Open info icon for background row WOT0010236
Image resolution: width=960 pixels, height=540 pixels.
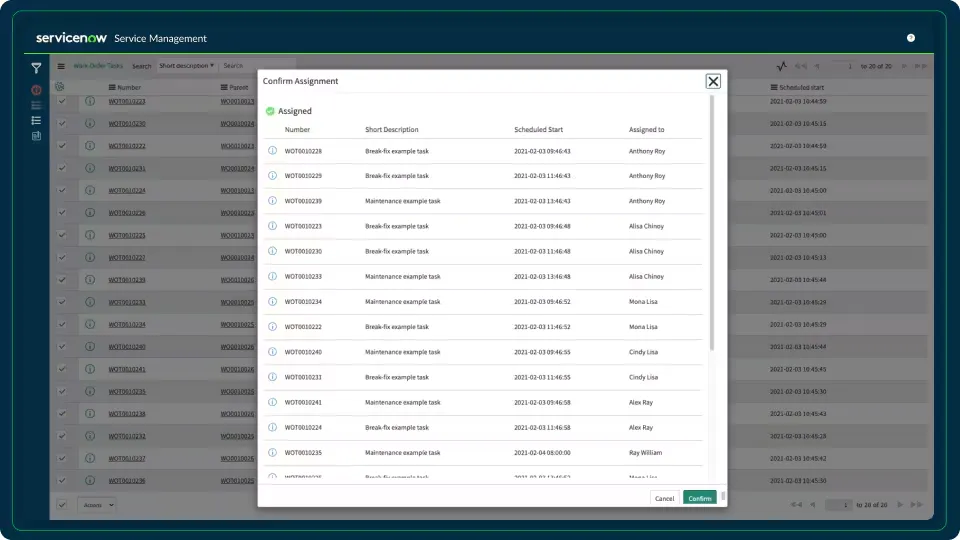click(x=90, y=481)
